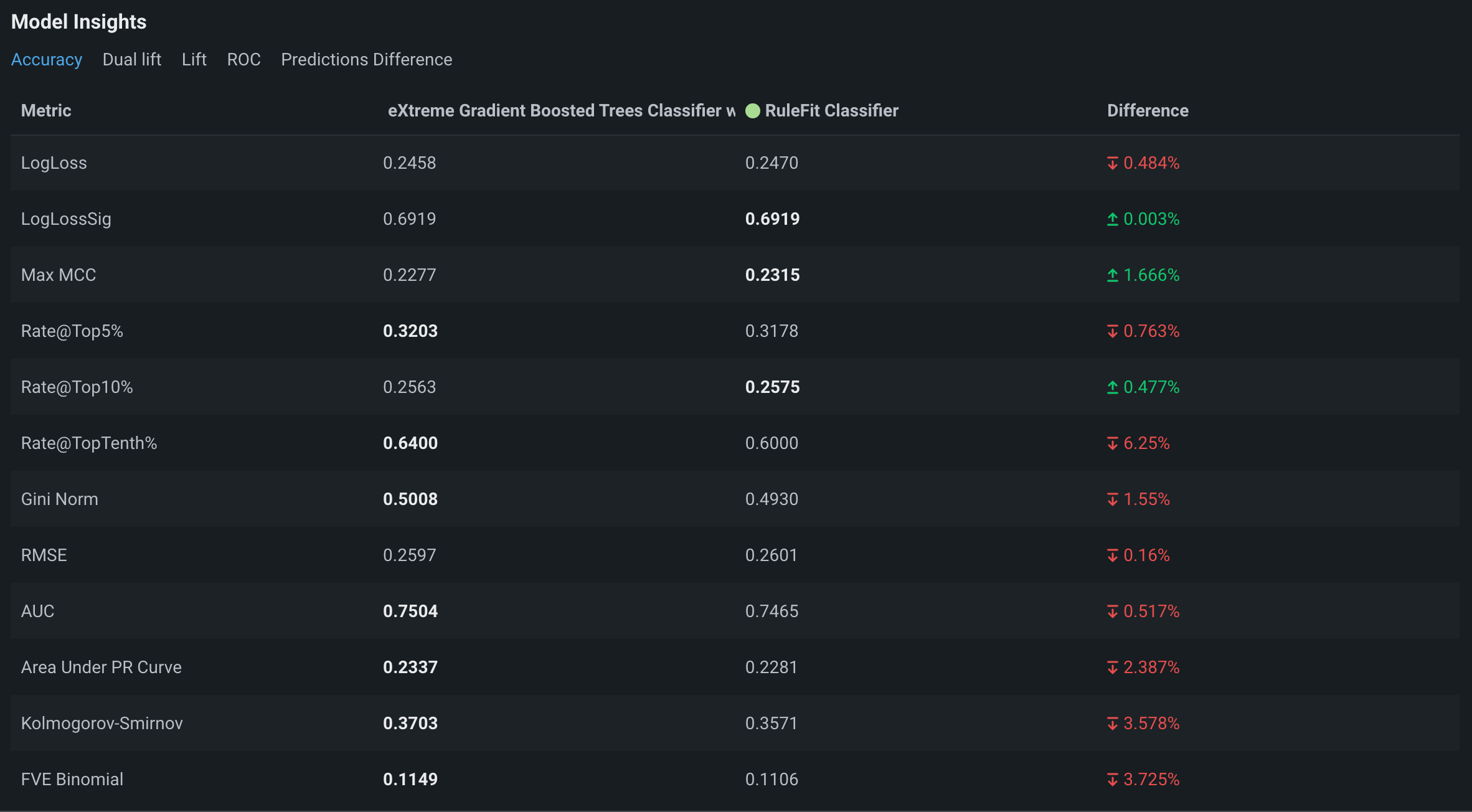Select the Accuracy tab

[47, 60]
